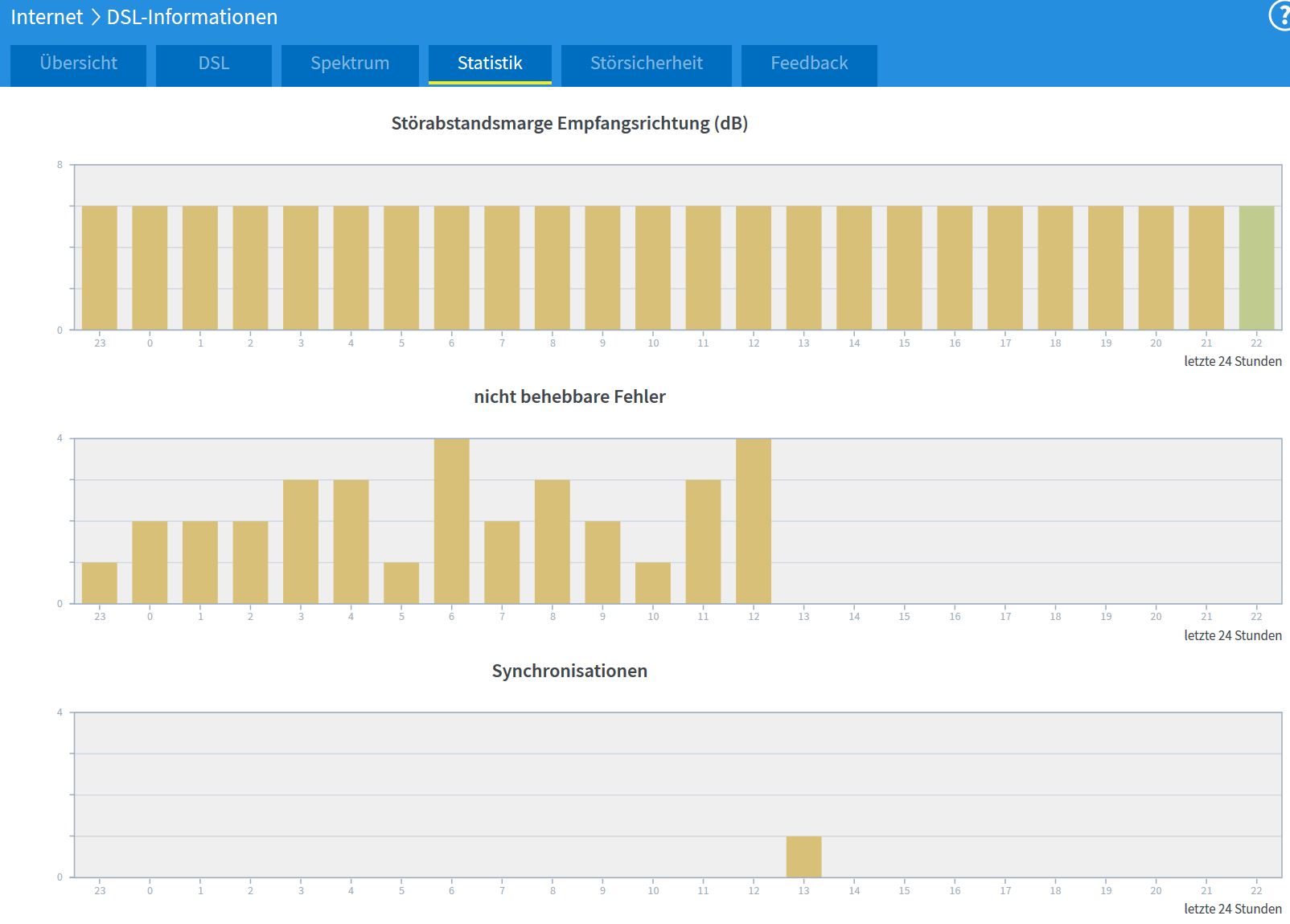Click the hour 6 bar in nicht behebbare Fehler chart
1290x924 pixels.
452,521
